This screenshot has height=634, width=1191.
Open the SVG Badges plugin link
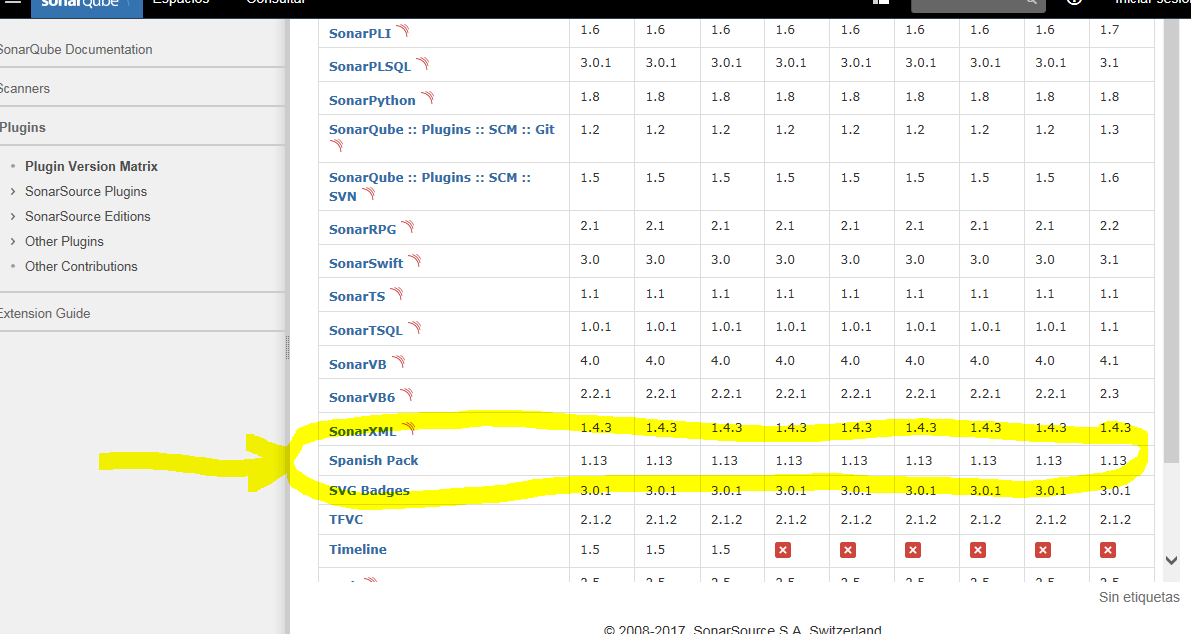[x=369, y=490]
